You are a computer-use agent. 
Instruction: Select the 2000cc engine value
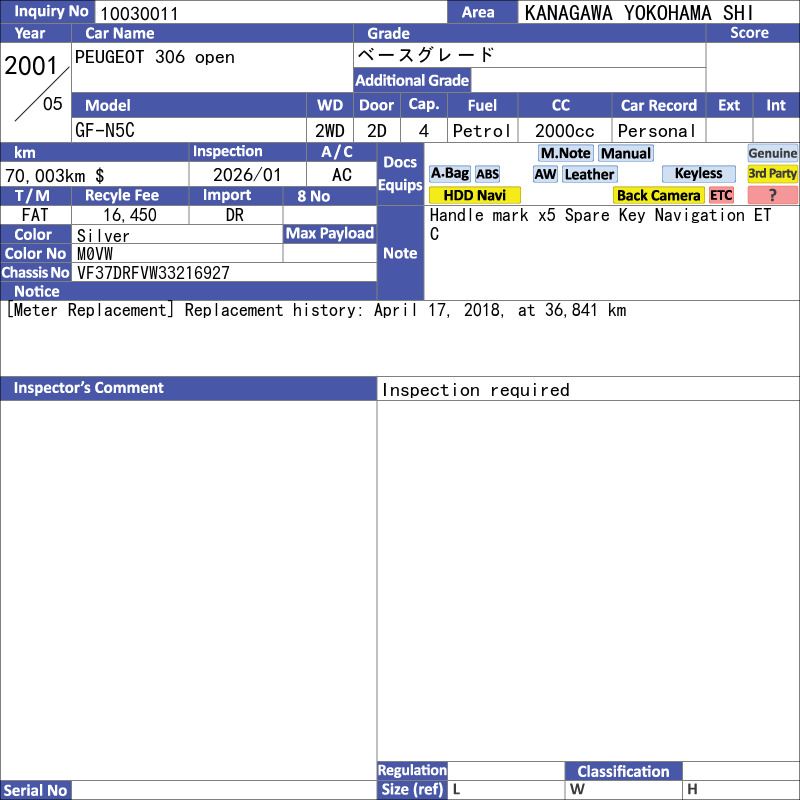point(564,131)
